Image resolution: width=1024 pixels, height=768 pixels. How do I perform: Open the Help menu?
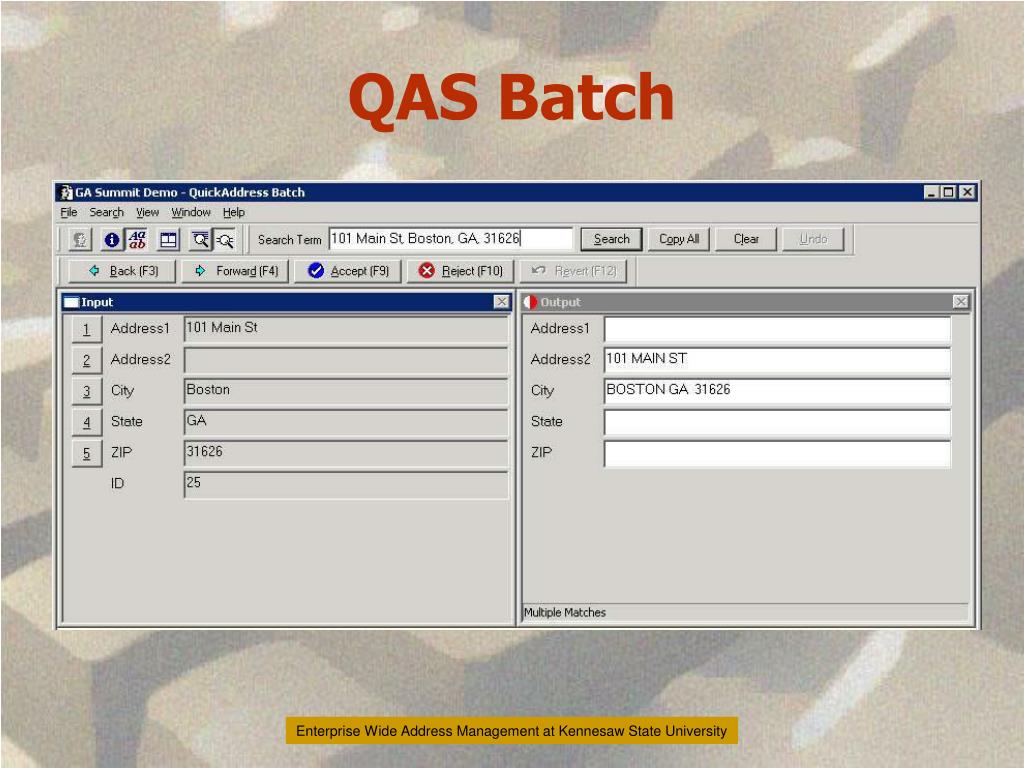[234, 212]
